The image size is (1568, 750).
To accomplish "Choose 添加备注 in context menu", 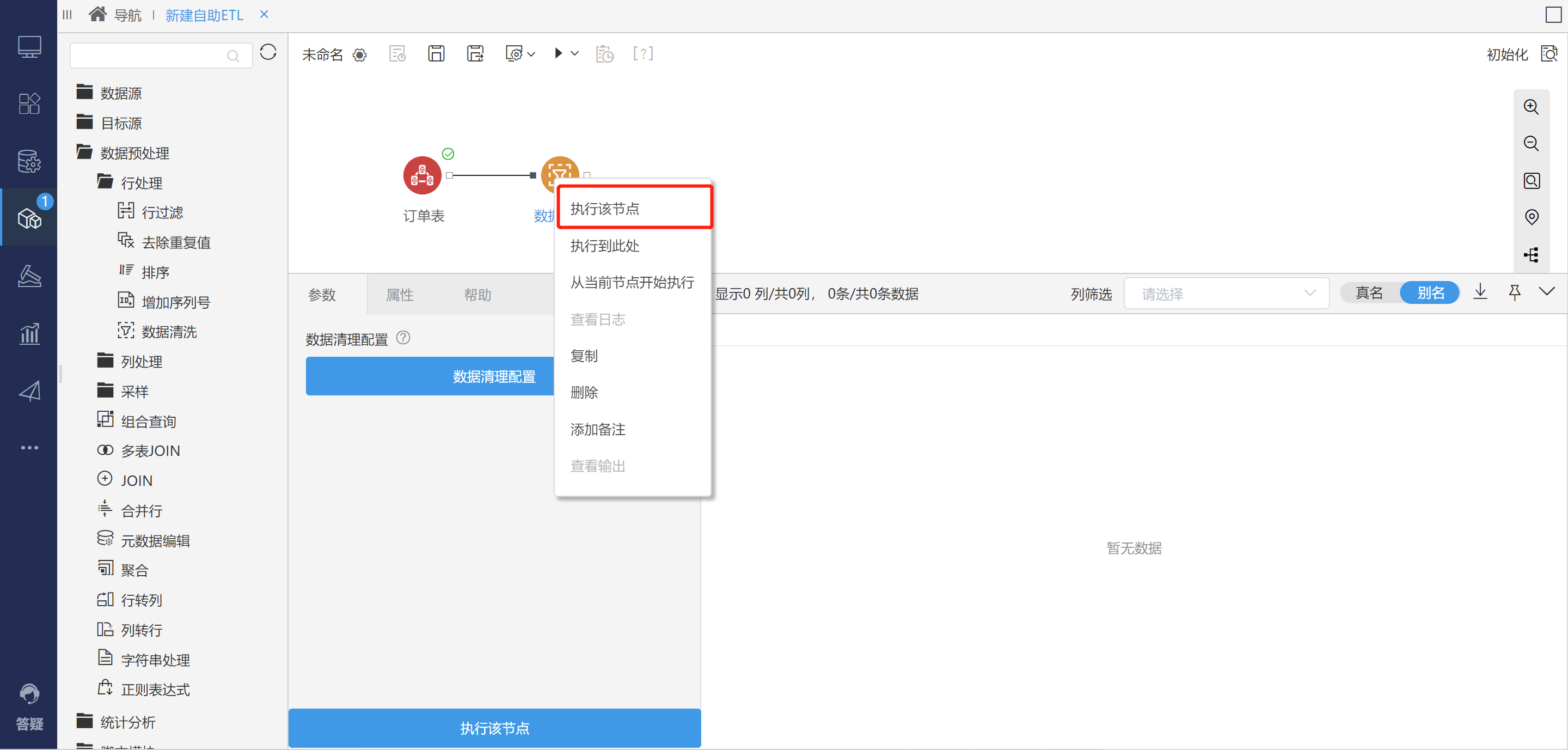I will (634, 430).
